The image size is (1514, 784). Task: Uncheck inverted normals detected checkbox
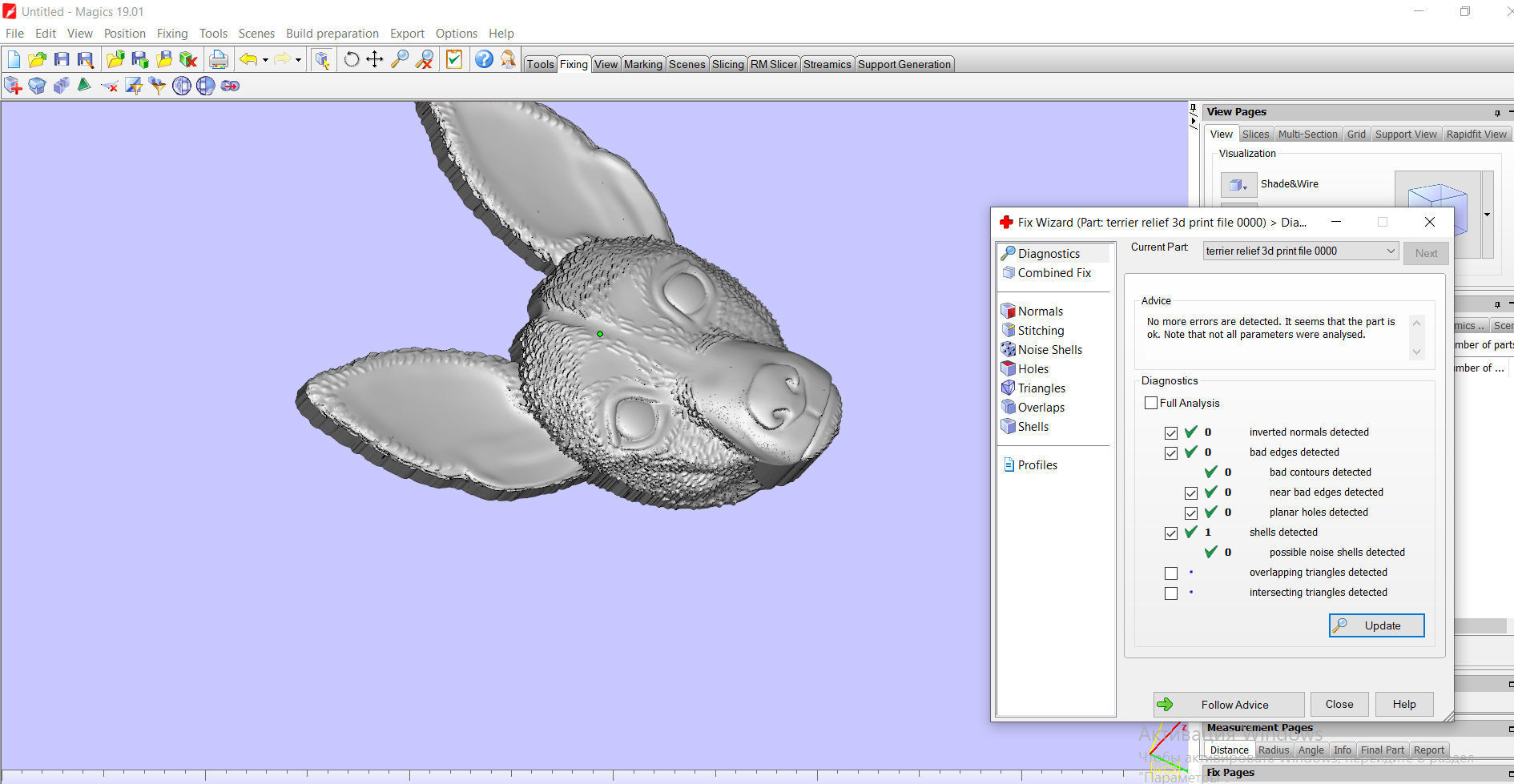click(1171, 433)
